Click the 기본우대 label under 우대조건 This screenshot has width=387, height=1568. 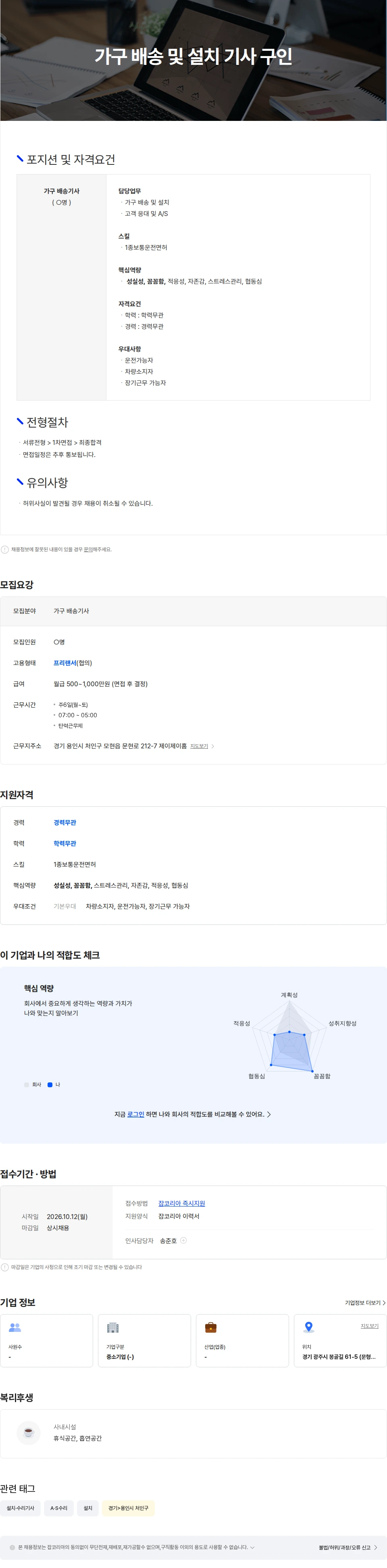tap(64, 906)
